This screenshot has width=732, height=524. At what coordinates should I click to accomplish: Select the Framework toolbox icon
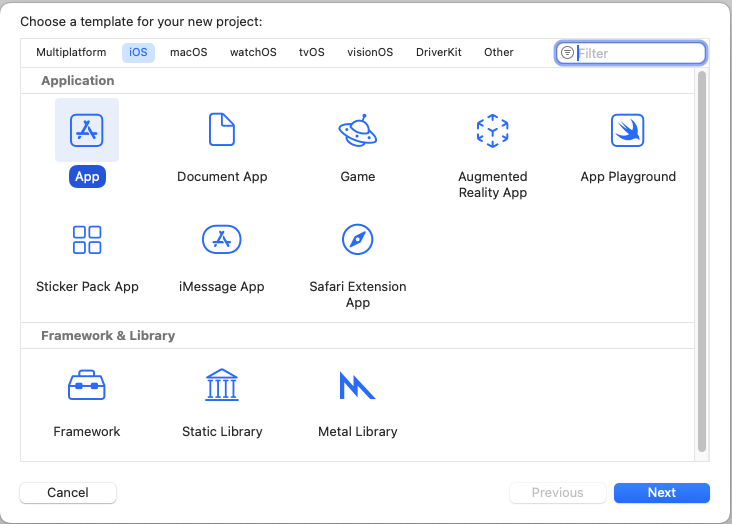pyautogui.click(x=87, y=385)
